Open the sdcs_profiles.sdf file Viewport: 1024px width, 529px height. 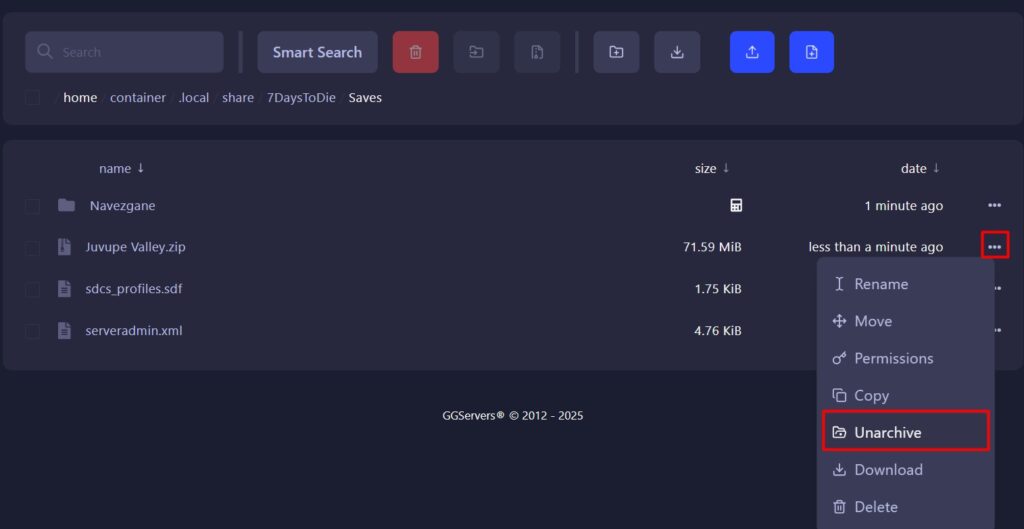pos(133,289)
